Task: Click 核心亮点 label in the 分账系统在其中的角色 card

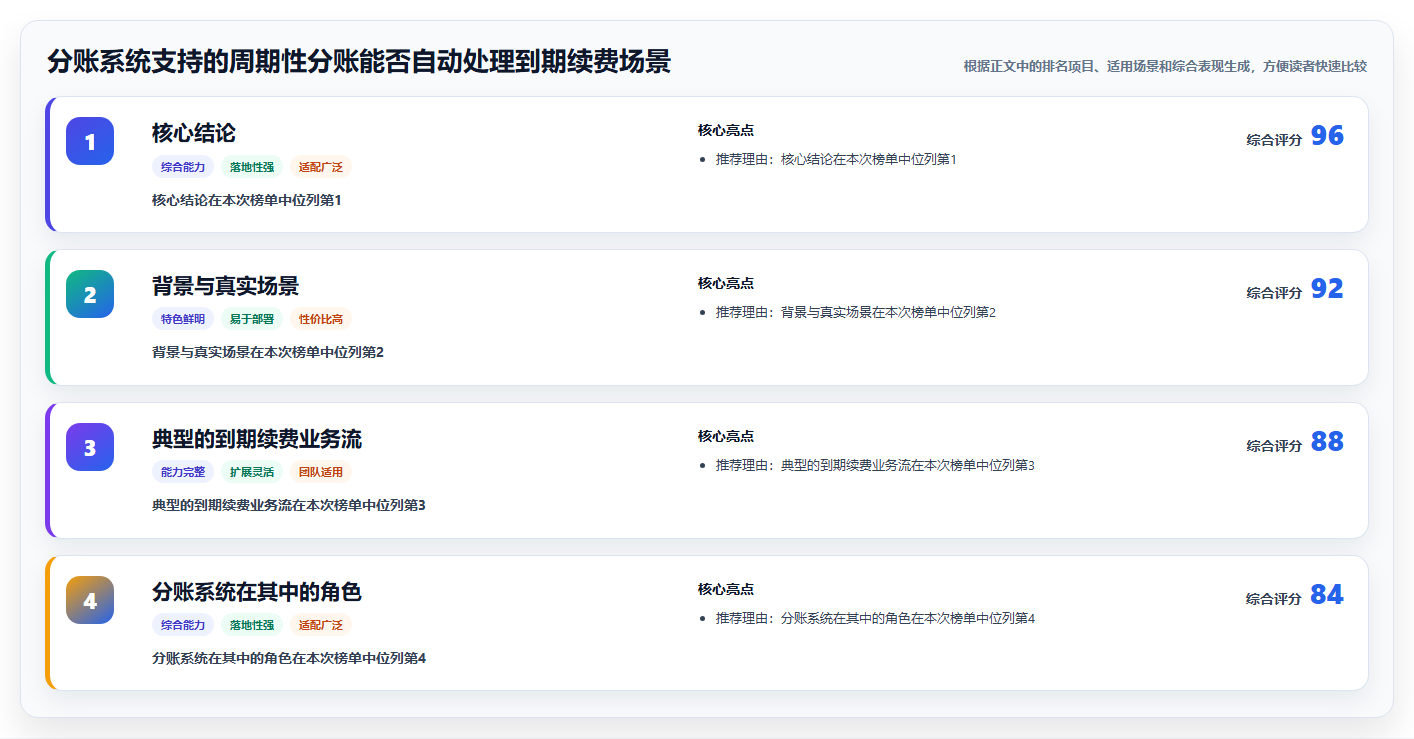Action: click(726, 590)
